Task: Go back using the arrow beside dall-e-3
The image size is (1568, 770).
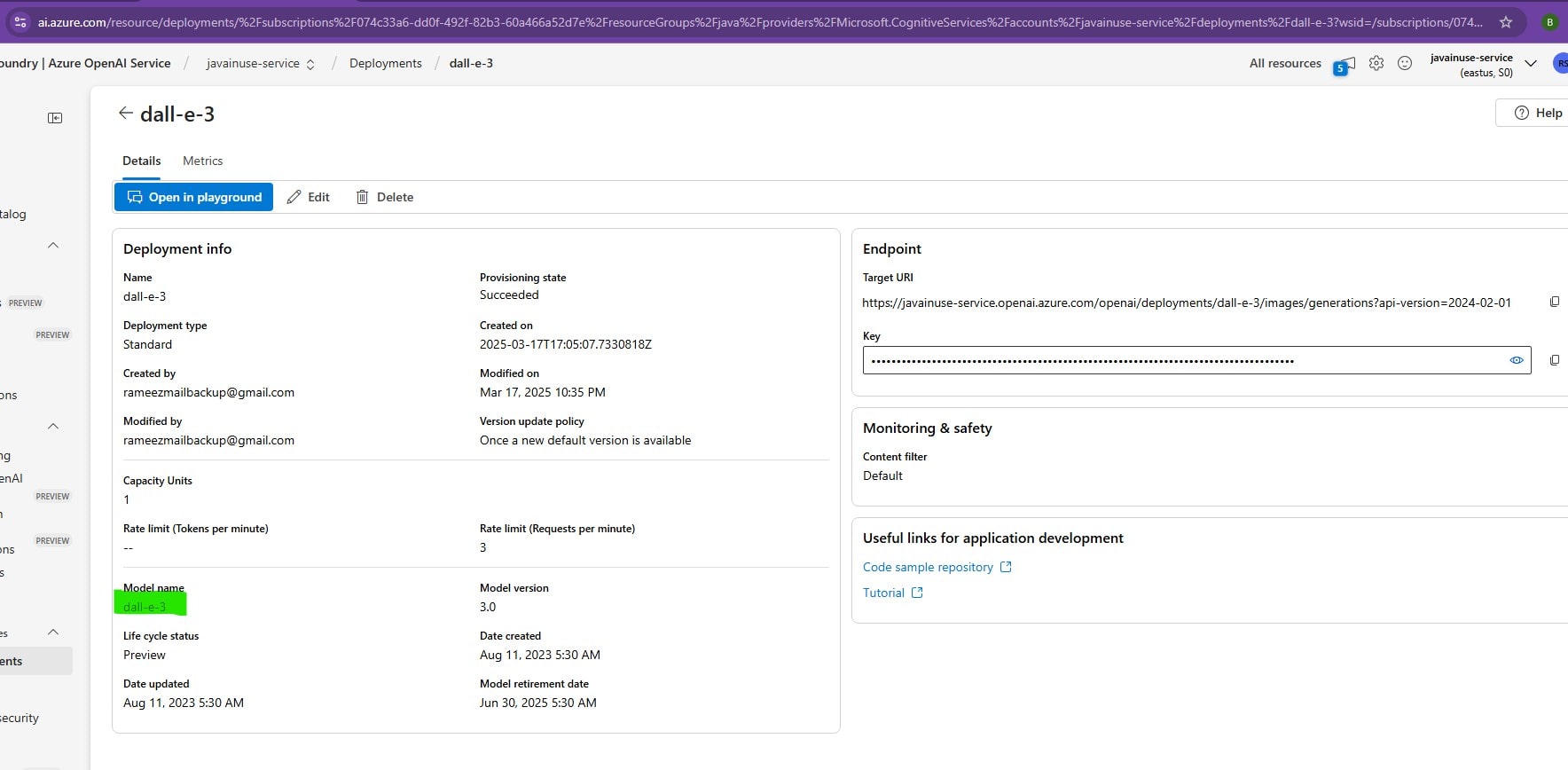Action: click(125, 113)
